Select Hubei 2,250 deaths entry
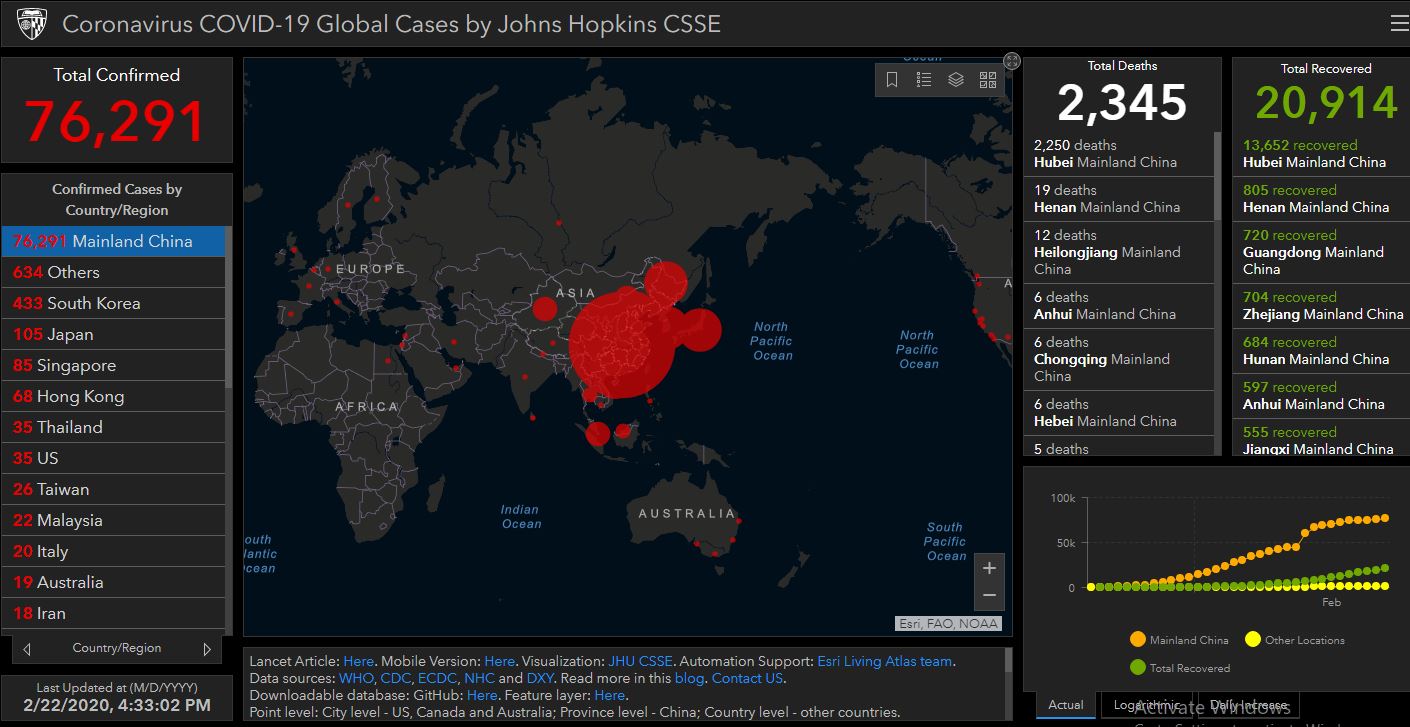 click(x=1118, y=154)
